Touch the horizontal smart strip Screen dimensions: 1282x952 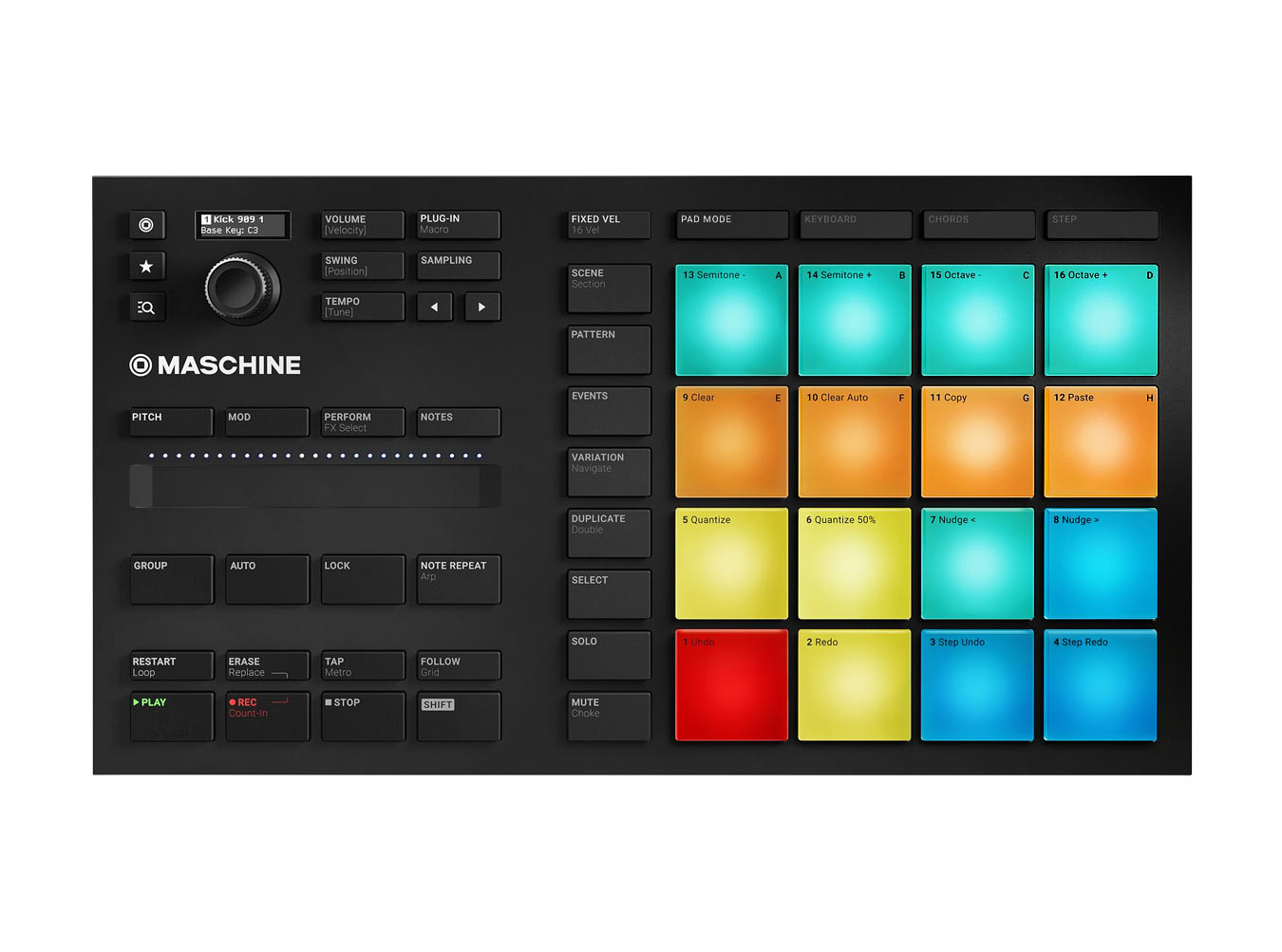pos(315,486)
